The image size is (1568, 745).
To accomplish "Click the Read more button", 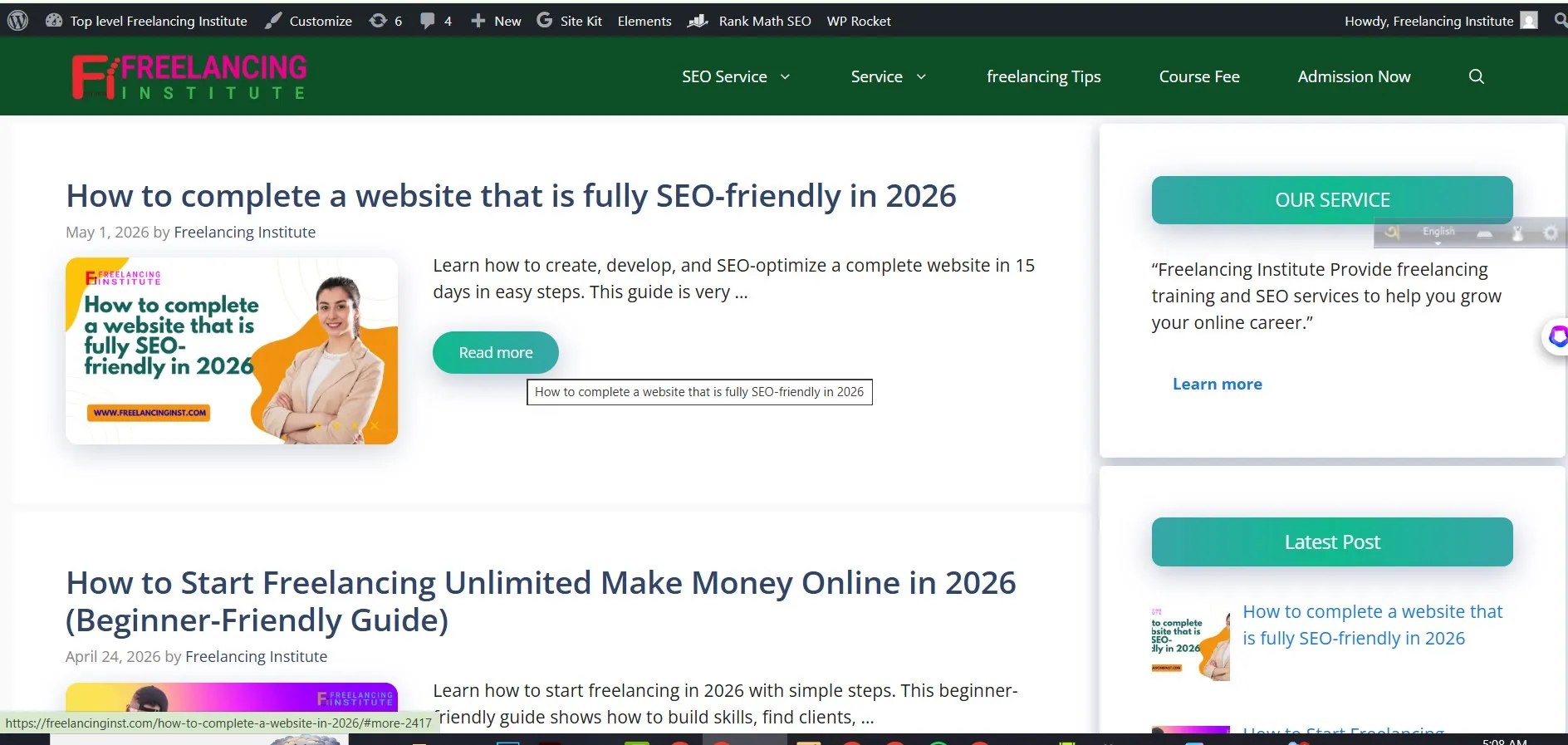I will click(496, 352).
